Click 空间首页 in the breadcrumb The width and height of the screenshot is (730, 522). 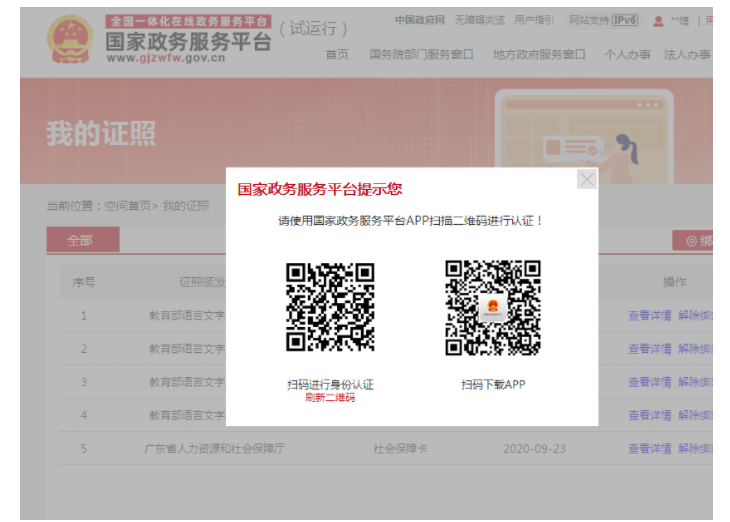128,206
